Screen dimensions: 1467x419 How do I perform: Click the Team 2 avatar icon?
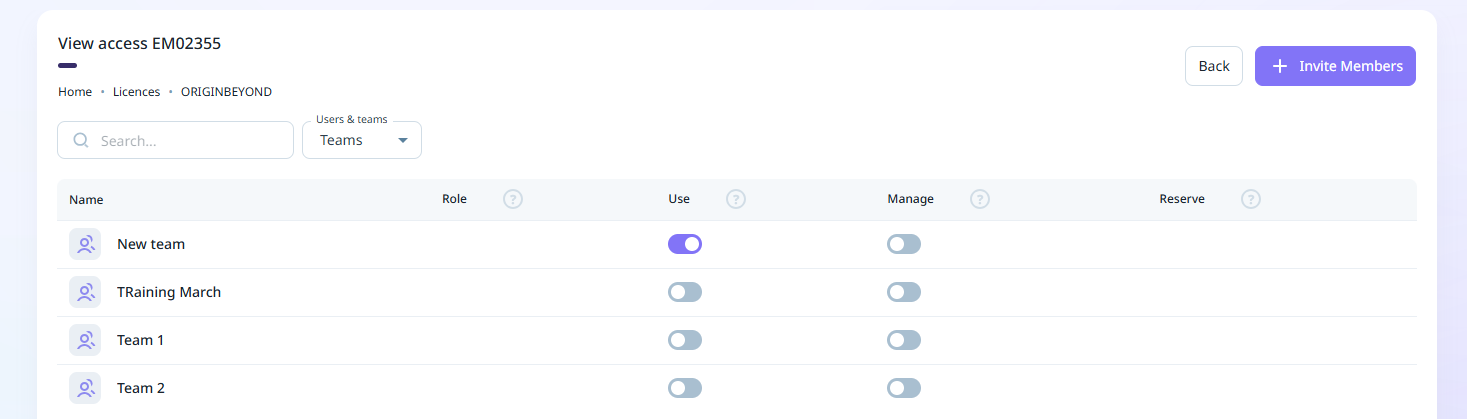click(85, 388)
